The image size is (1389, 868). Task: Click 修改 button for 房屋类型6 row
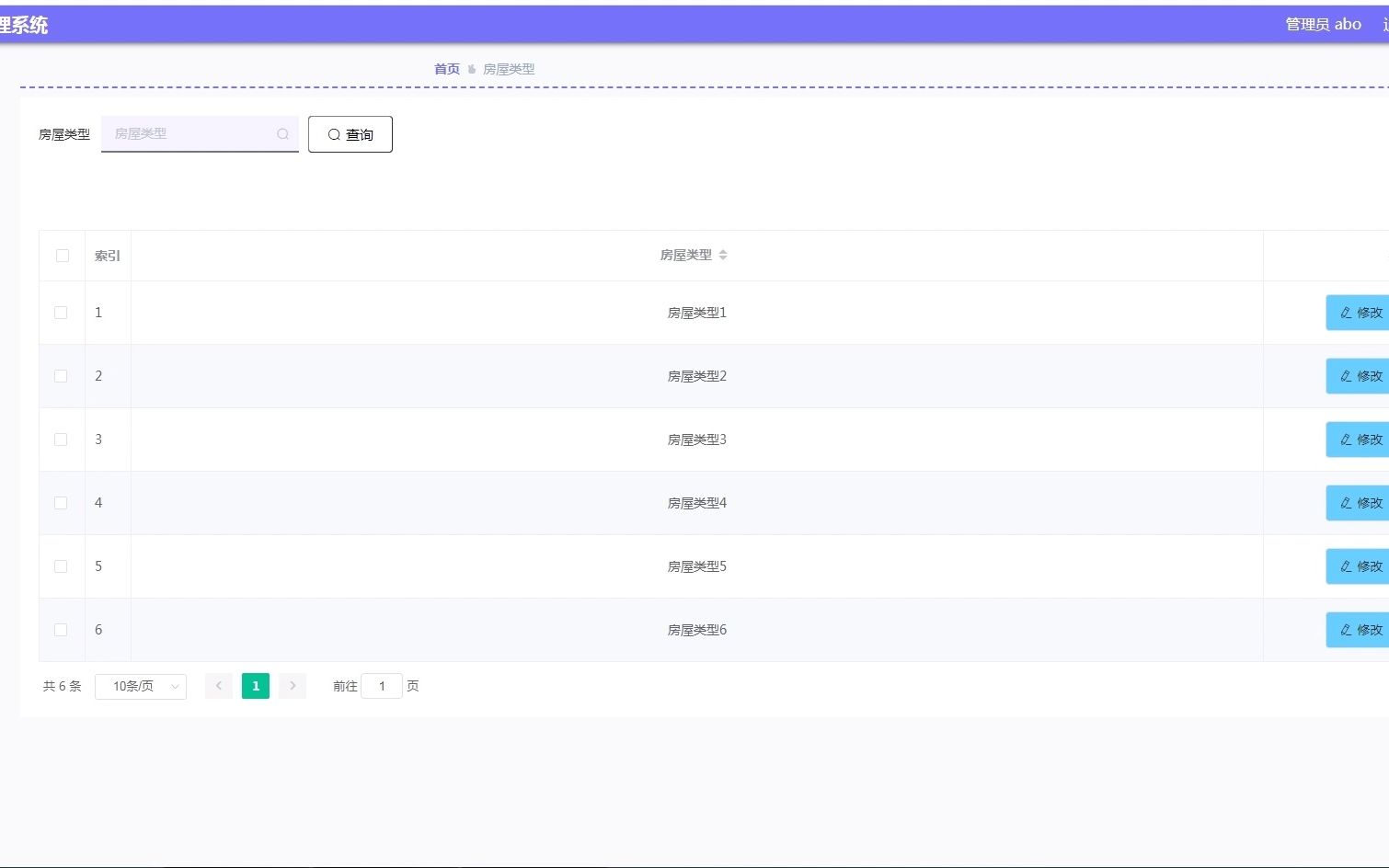pos(1358,630)
